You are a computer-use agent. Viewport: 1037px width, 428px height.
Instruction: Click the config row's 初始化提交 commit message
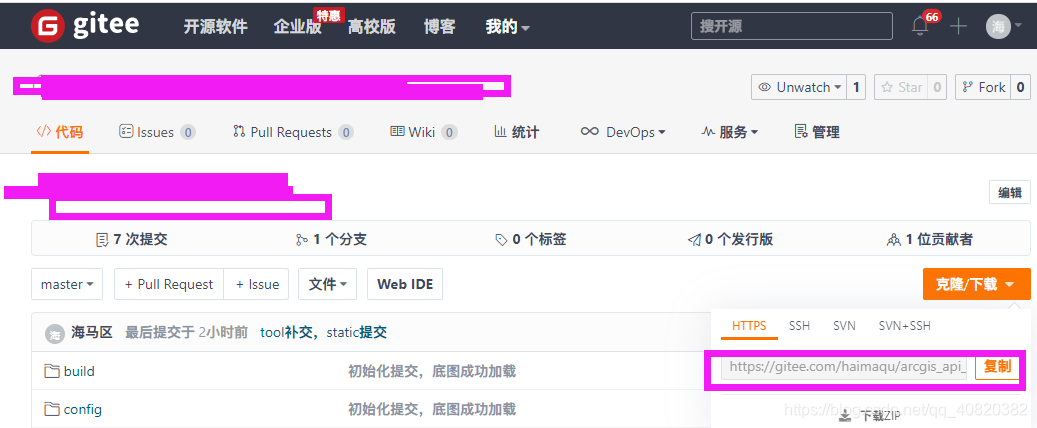click(x=432, y=409)
